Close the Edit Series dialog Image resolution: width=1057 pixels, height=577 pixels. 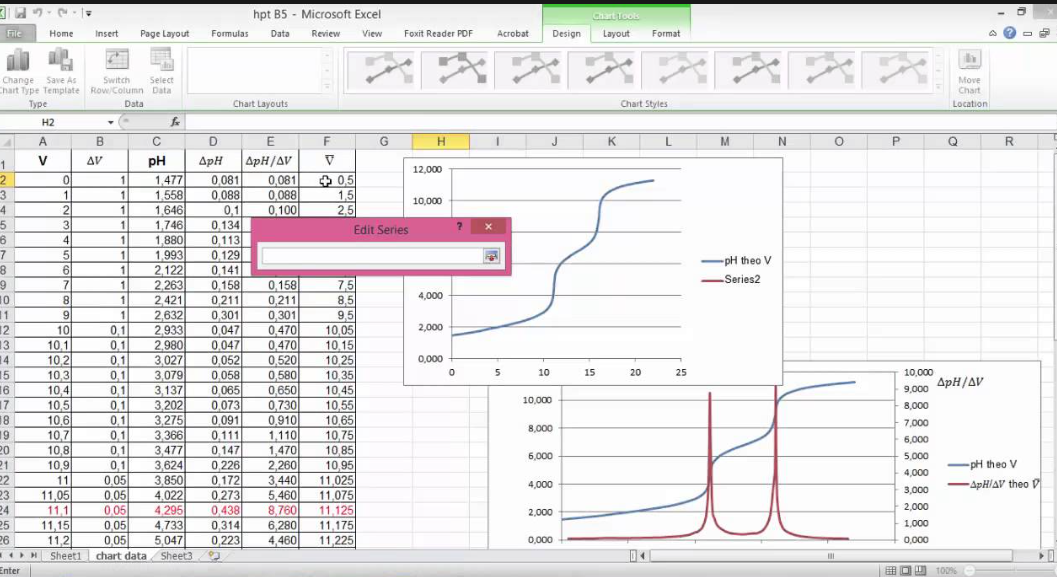(488, 228)
